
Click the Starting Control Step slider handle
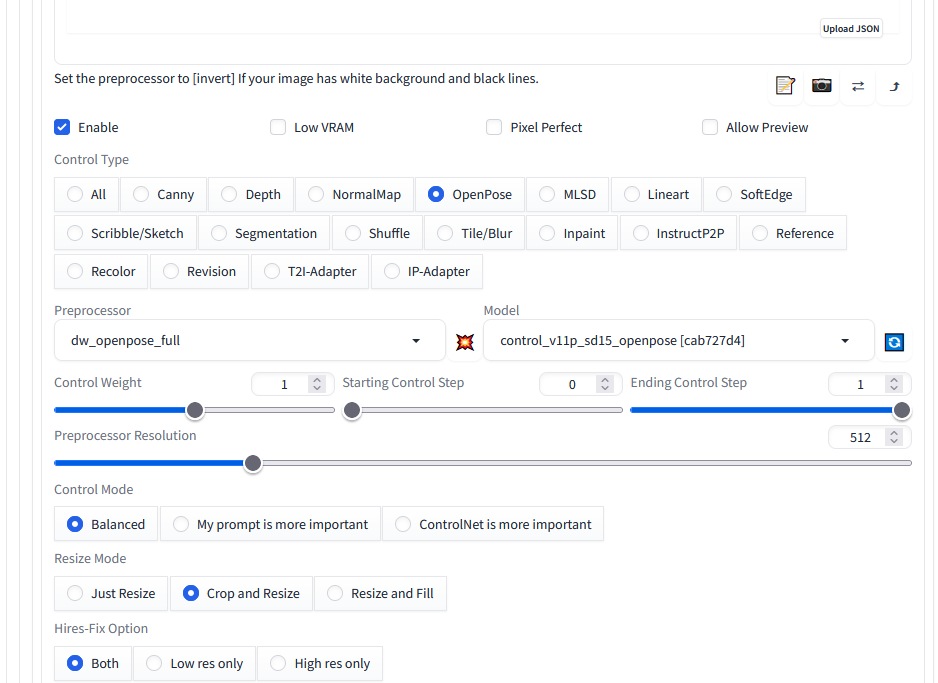[x=352, y=410]
